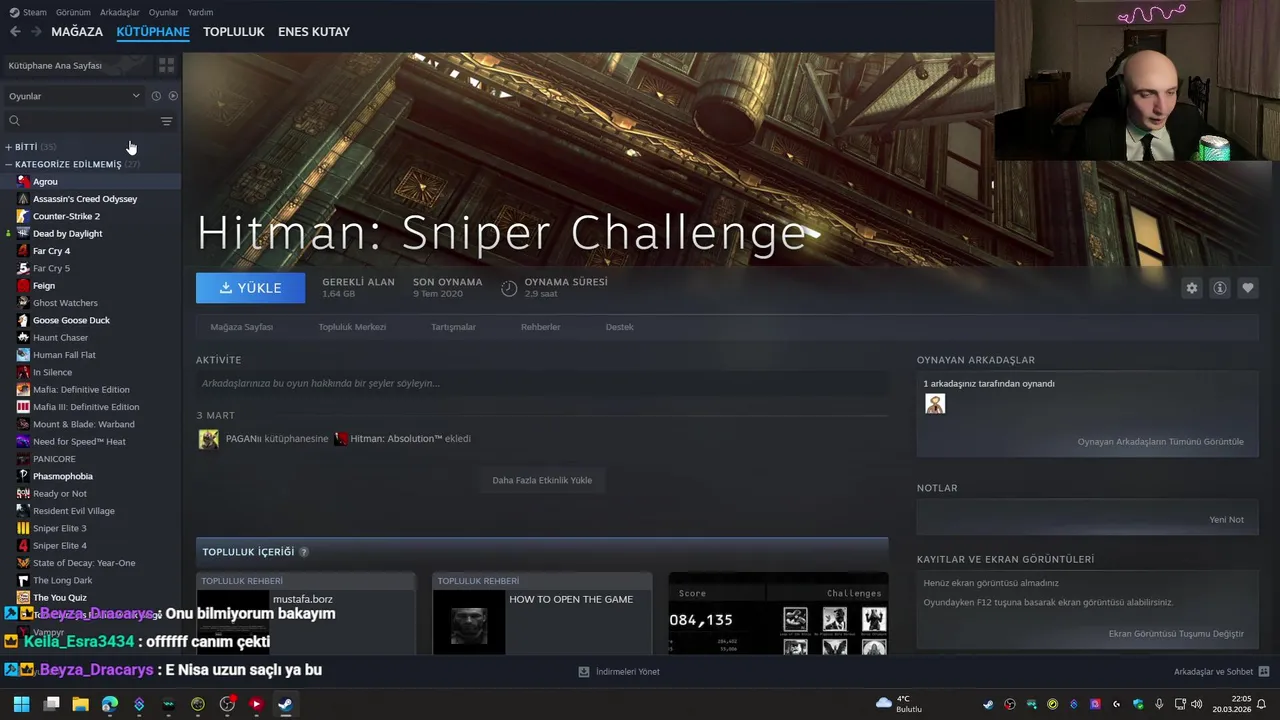
Task: Open the Oyunlar menu in menu bar
Action: click(x=163, y=12)
